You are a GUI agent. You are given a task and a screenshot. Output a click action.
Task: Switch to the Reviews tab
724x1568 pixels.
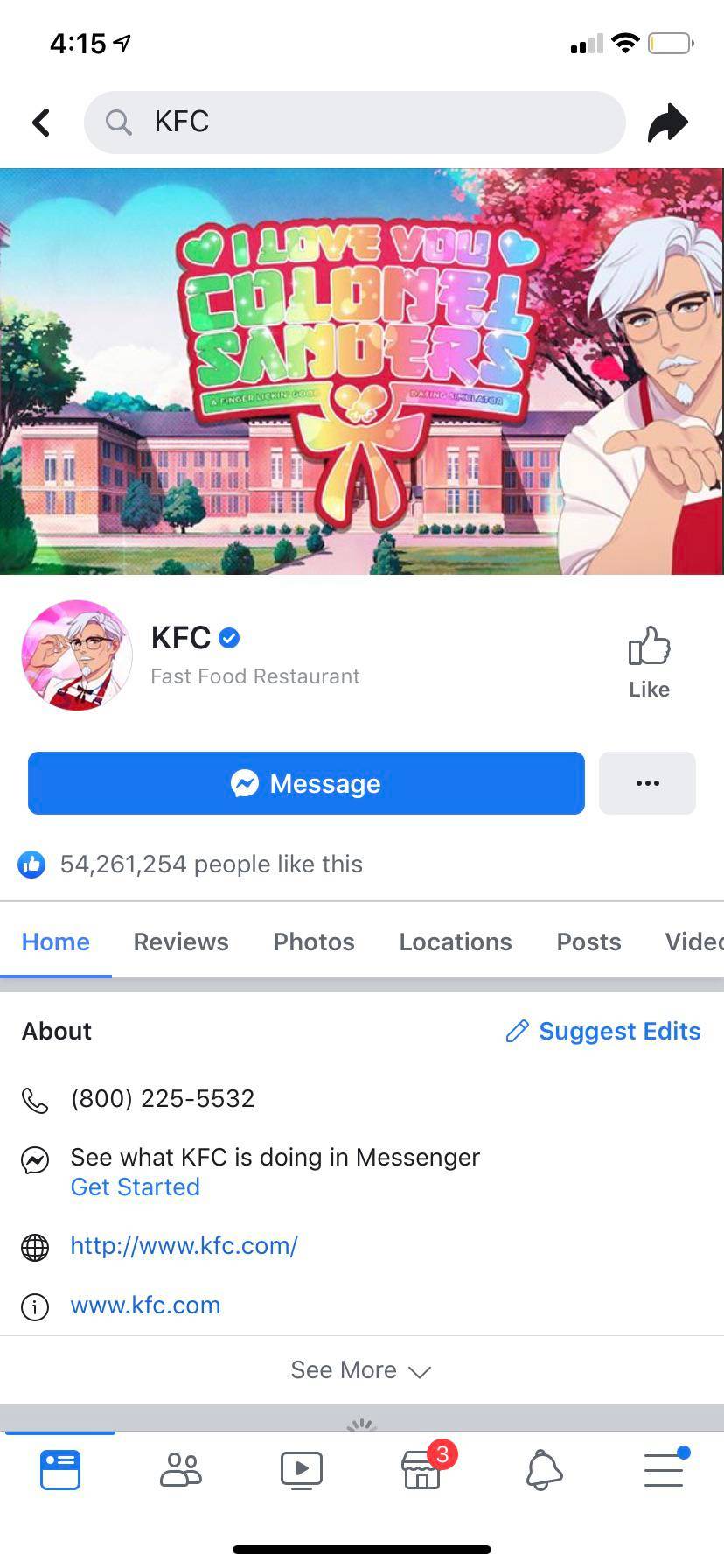click(x=181, y=941)
